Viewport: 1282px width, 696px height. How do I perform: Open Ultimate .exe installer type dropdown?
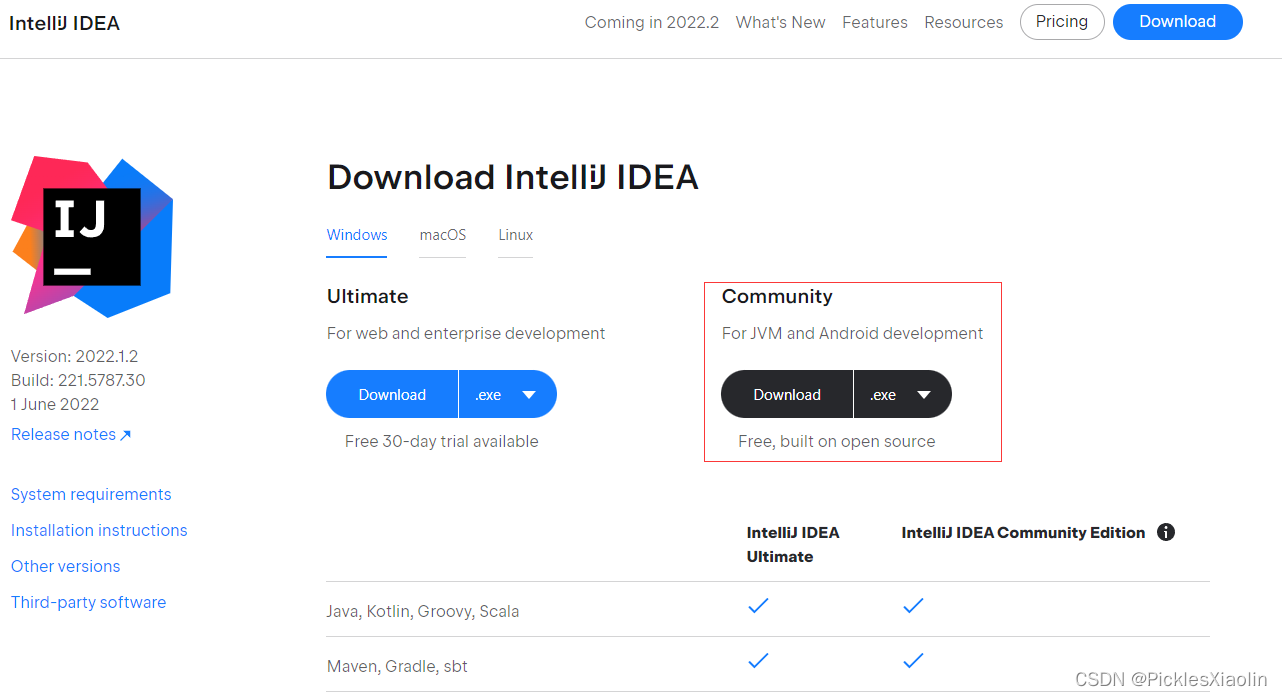click(508, 395)
